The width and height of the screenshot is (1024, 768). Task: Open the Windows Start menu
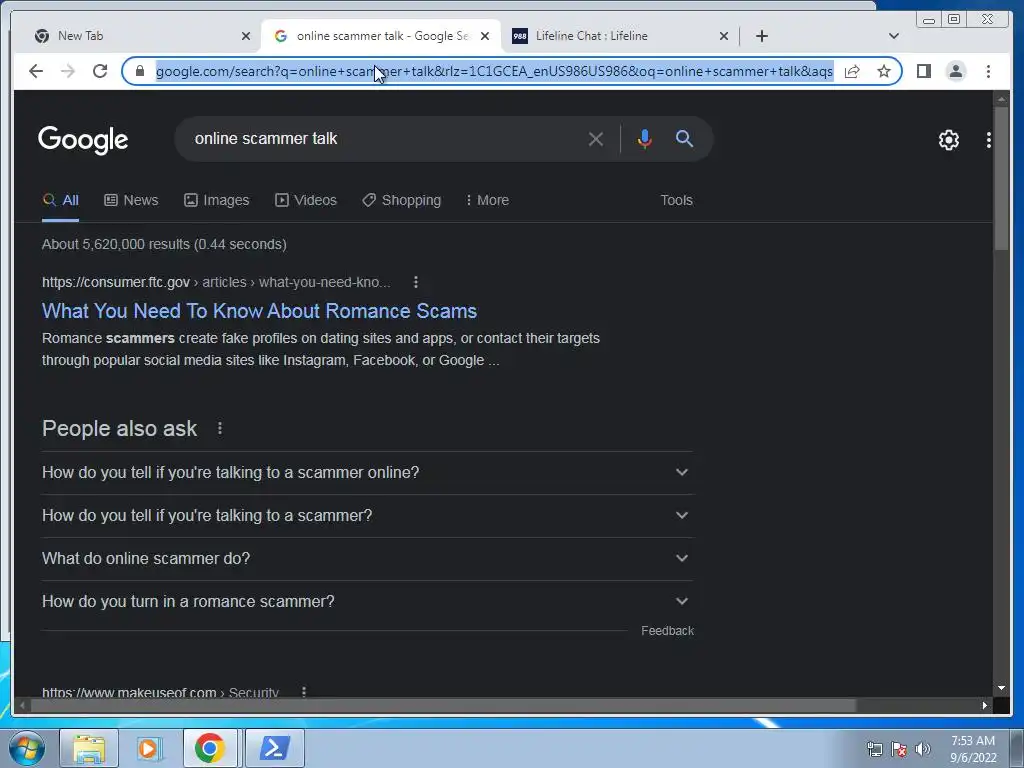(x=27, y=748)
